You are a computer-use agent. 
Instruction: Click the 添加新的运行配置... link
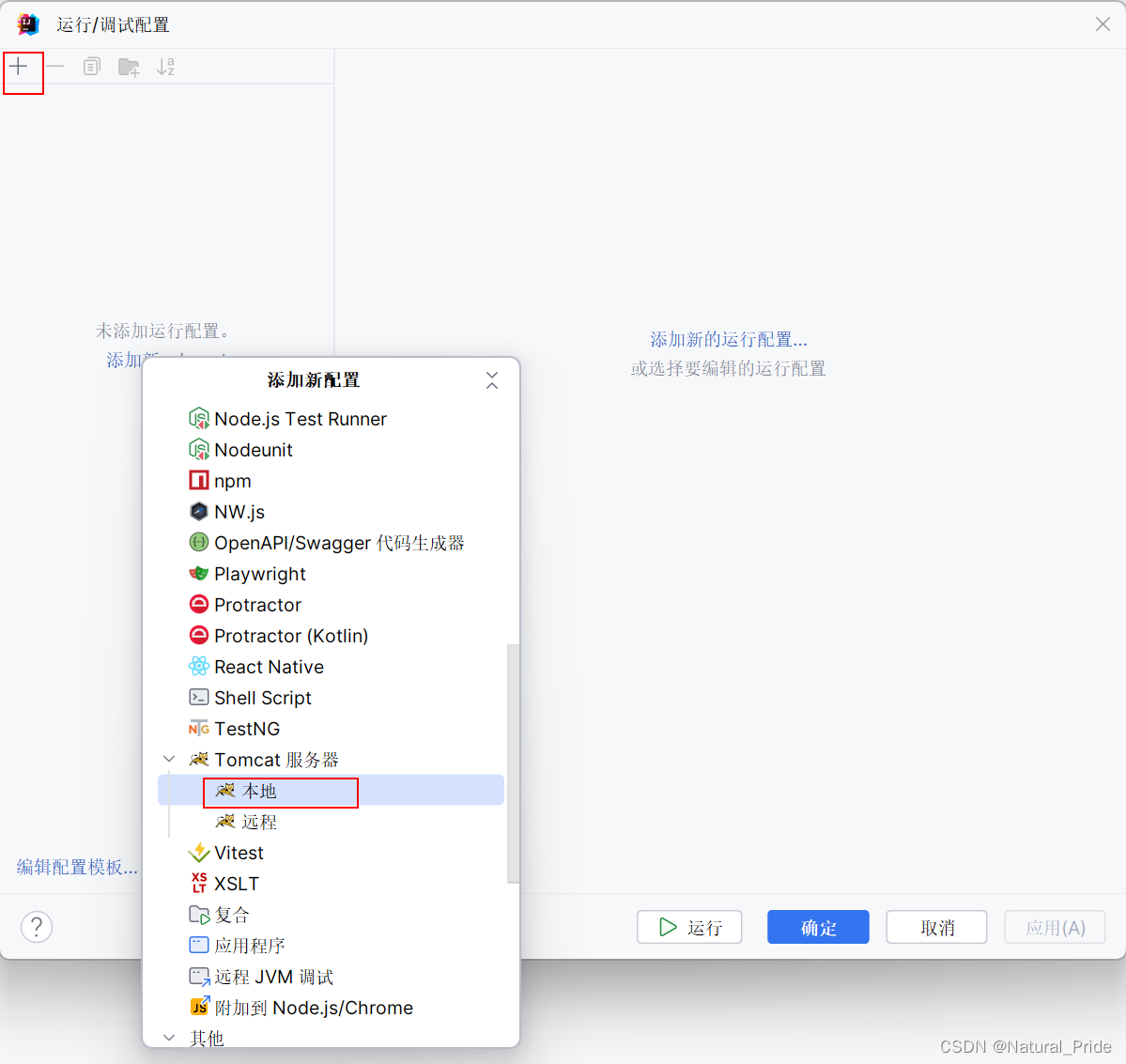point(728,340)
